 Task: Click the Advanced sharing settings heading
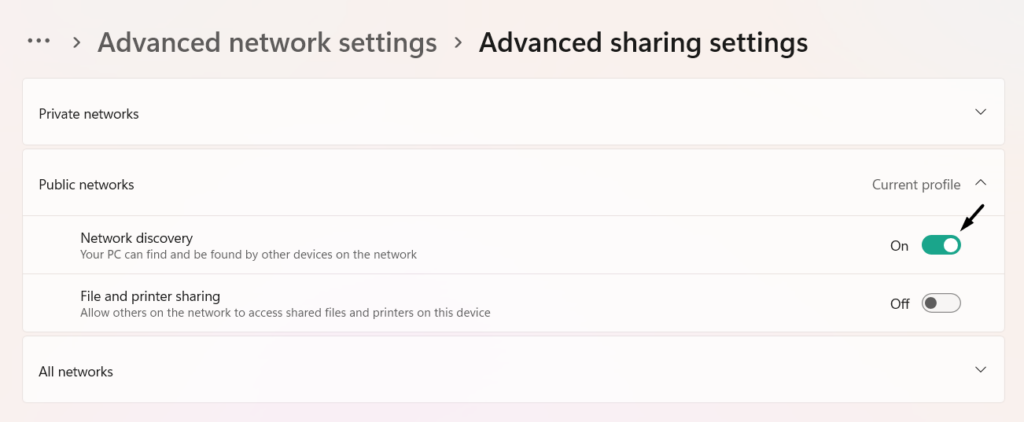[x=643, y=43]
